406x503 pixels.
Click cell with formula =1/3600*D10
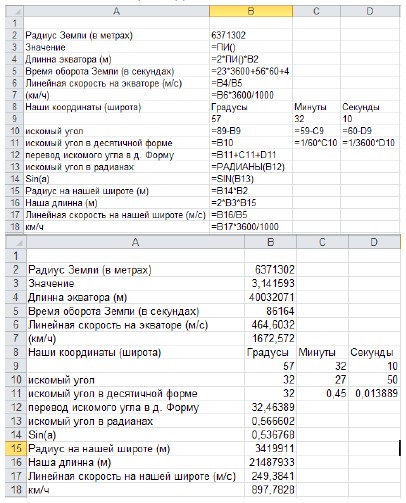pyautogui.click(x=370, y=143)
